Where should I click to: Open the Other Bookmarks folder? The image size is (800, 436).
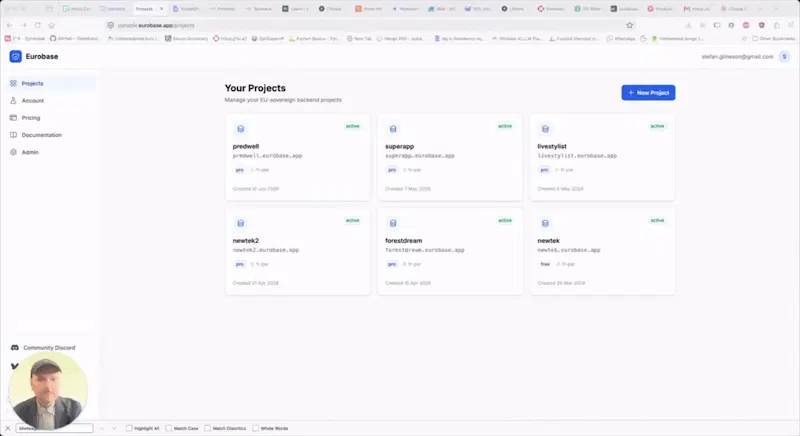[774, 38]
